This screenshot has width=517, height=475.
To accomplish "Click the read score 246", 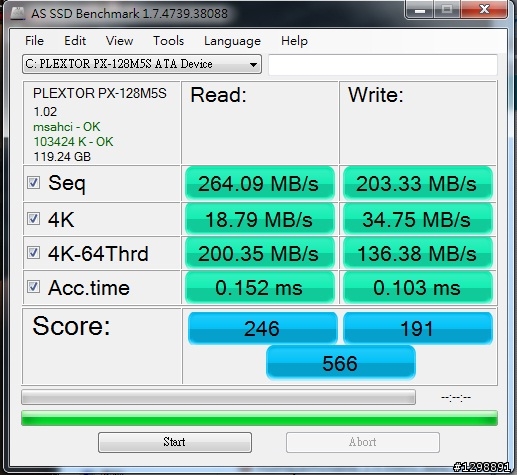I will (x=263, y=328).
